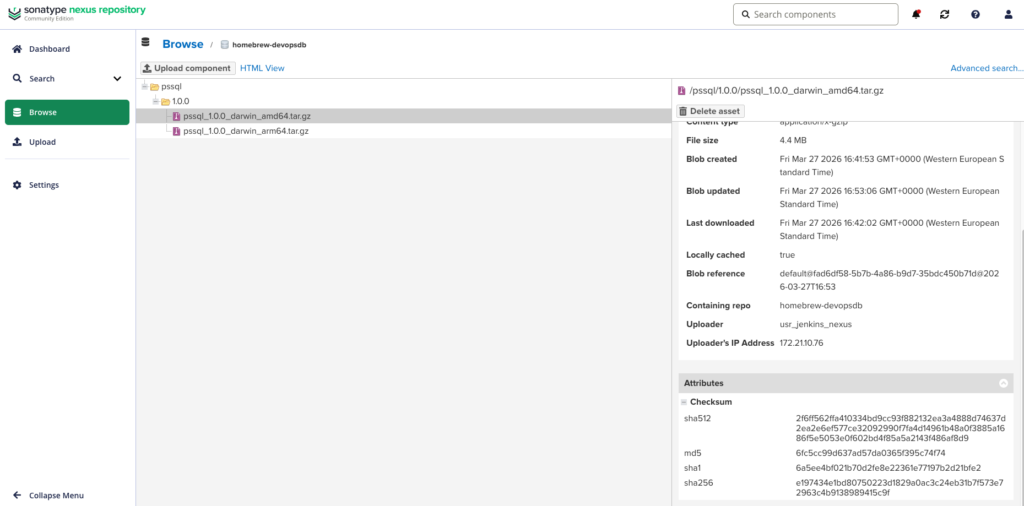Viewport: 1024px width, 506px height.
Task: Open the user account icon
Action: click(x=1005, y=15)
